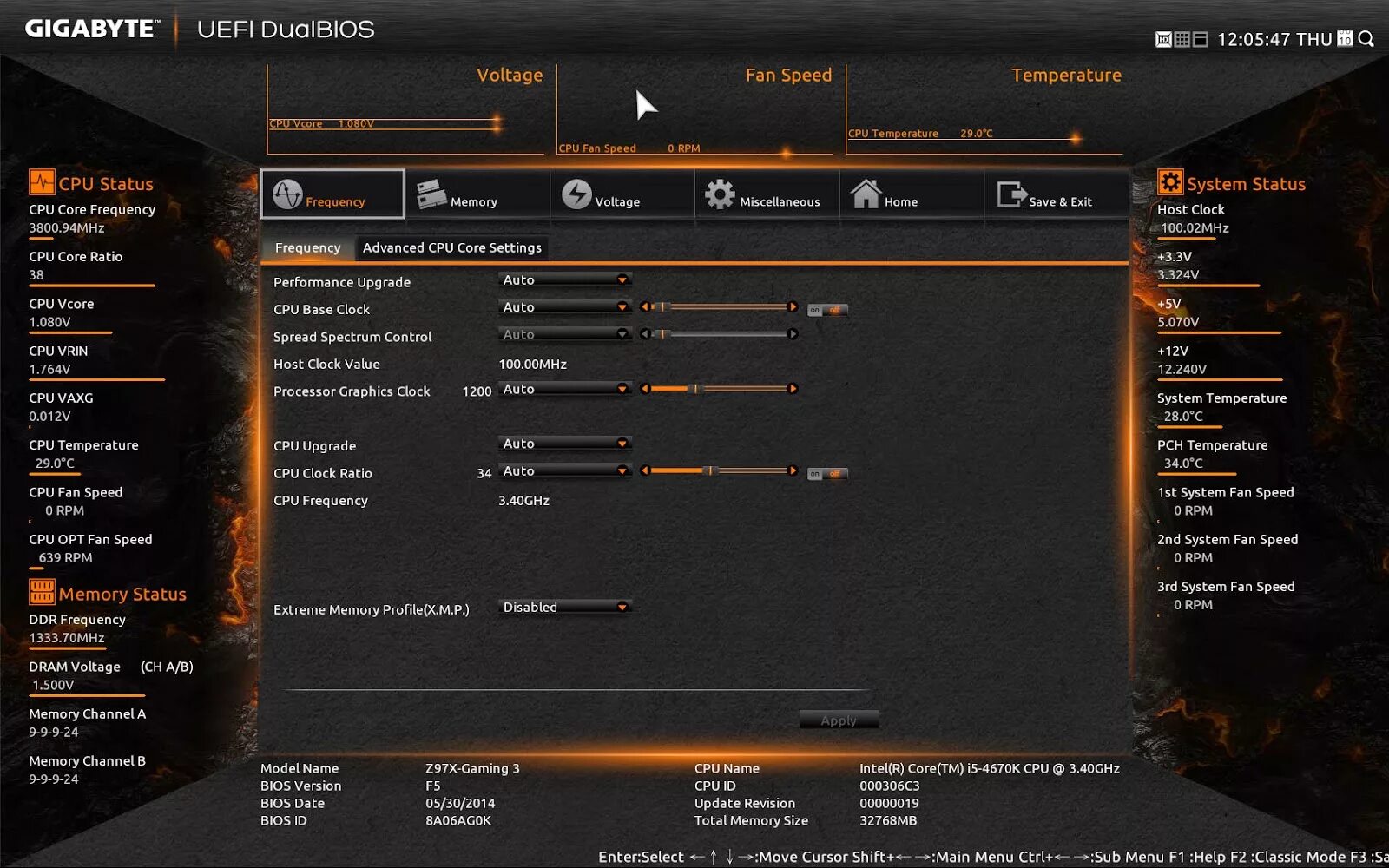Viewport: 1389px width, 868px height.
Task: Open the Save & Exit icon
Action: [x=1010, y=194]
